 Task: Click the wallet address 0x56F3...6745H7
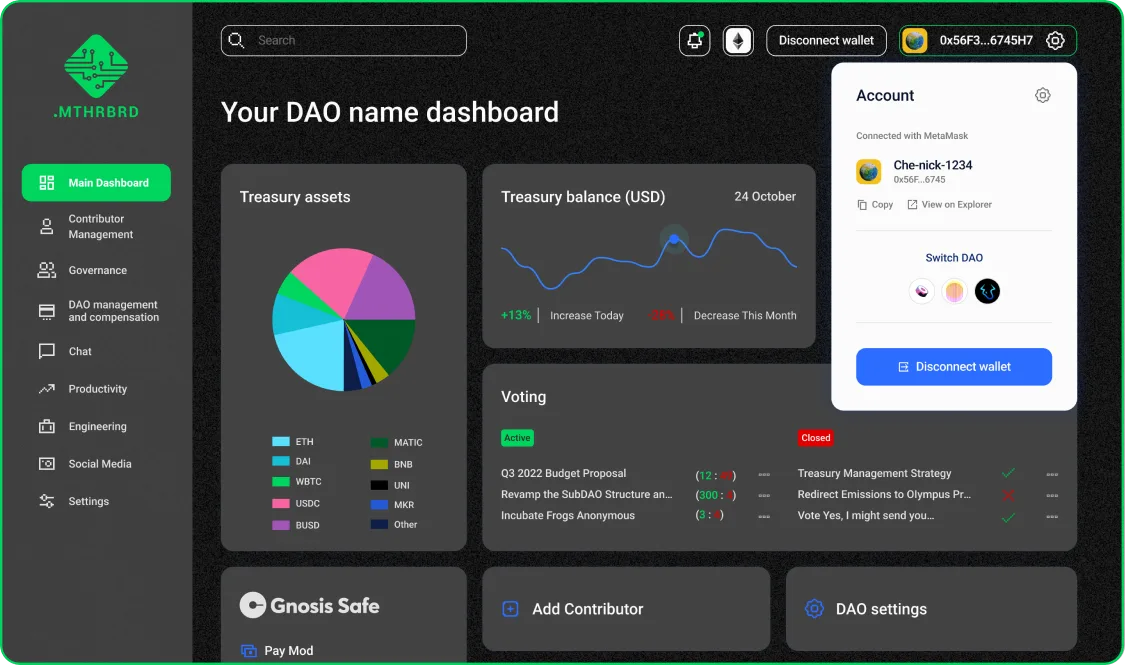click(x=986, y=40)
